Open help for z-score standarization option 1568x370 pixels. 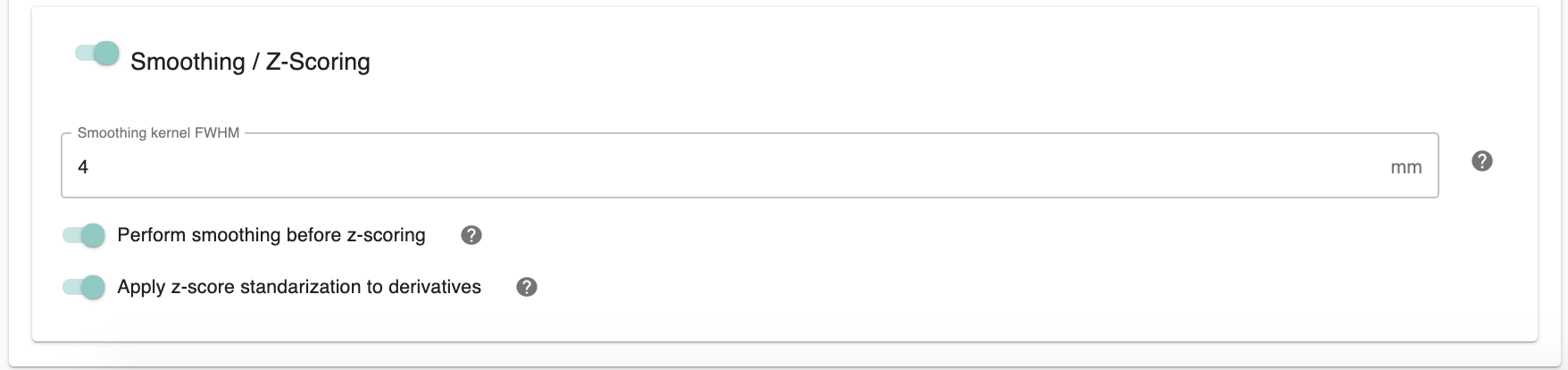tap(527, 287)
